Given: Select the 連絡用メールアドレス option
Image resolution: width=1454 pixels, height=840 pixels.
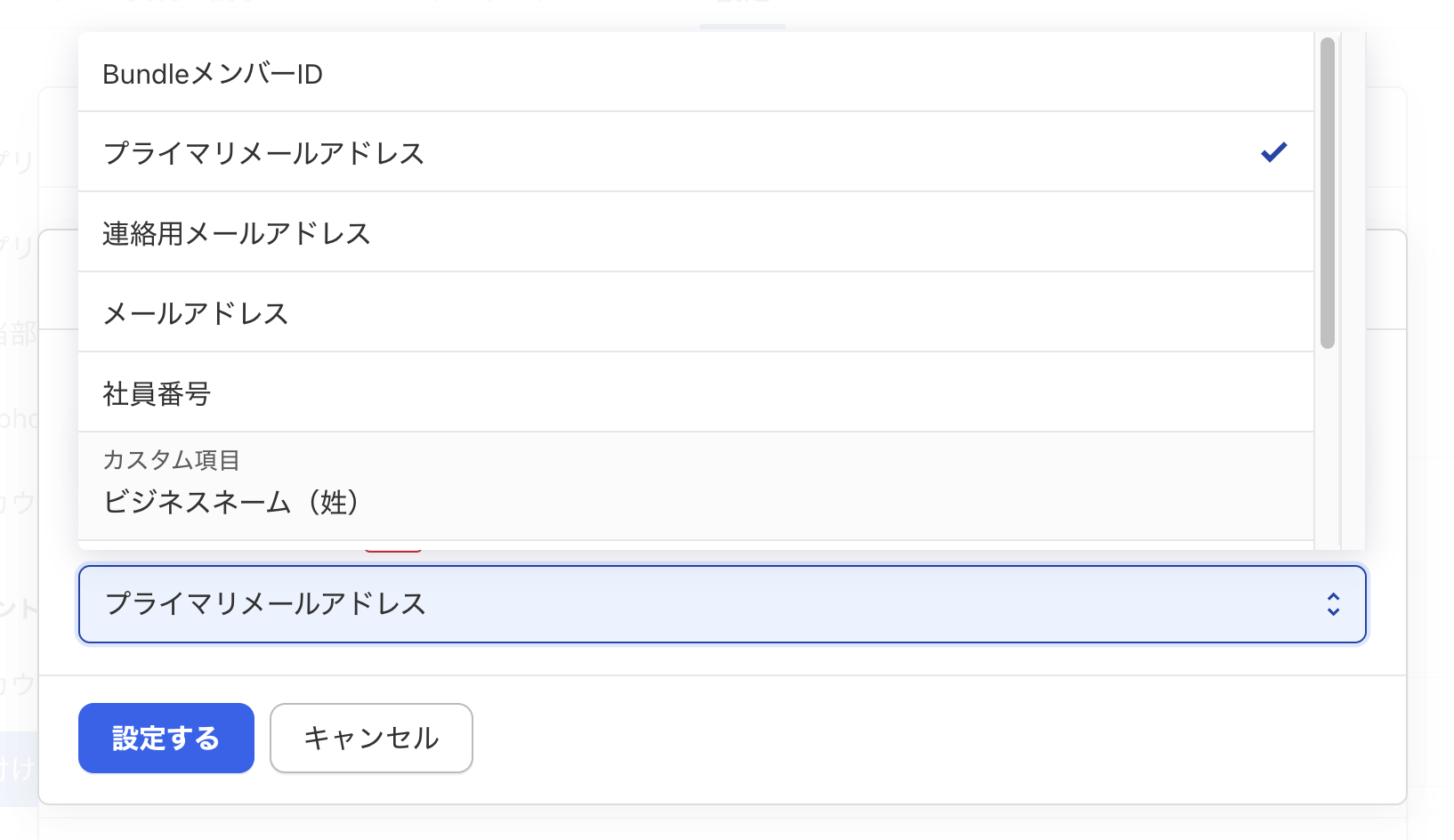Looking at the screenshot, I should click(x=236, y=233).
